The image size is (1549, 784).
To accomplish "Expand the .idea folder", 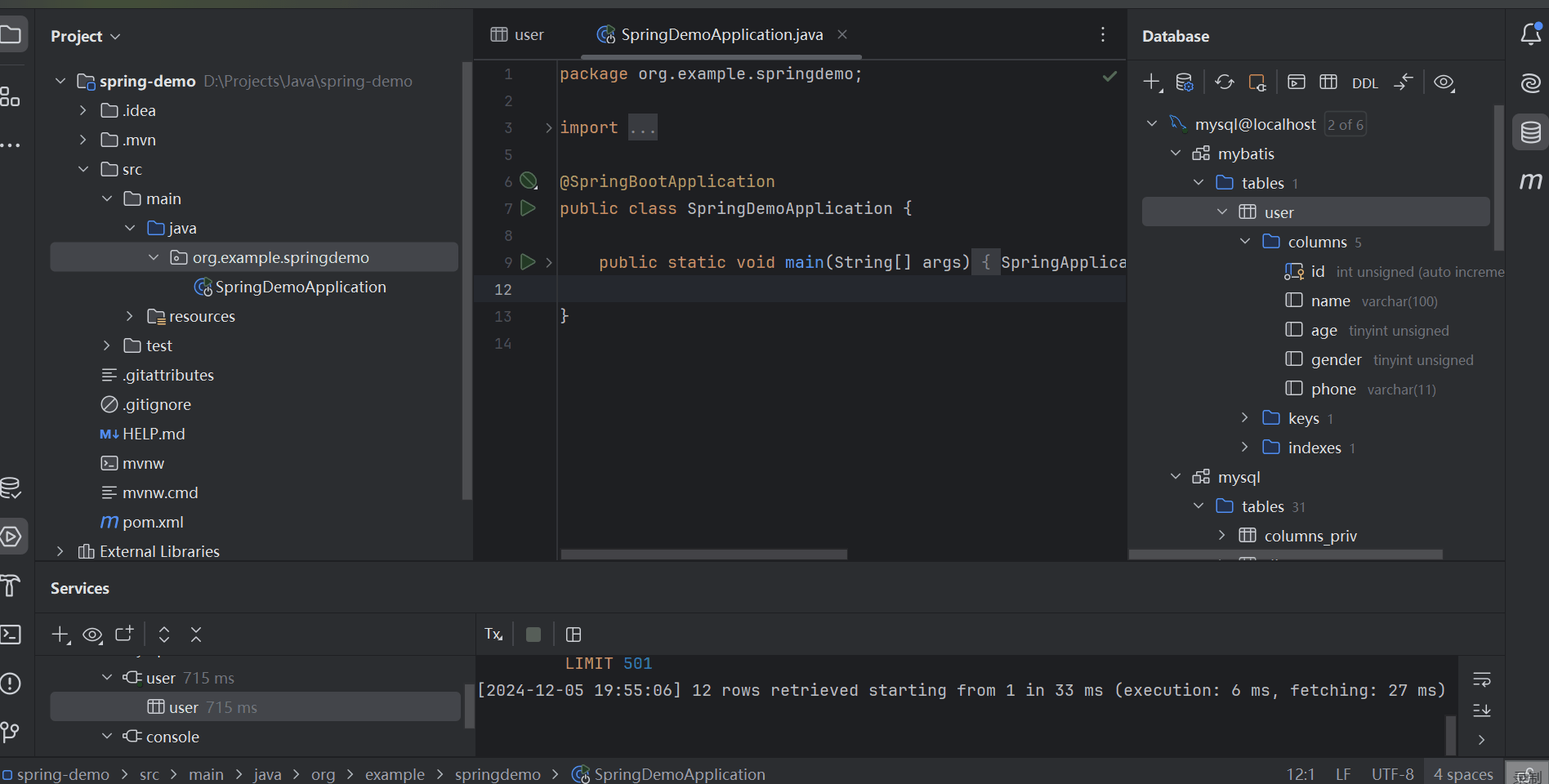I will pos(83,110).
